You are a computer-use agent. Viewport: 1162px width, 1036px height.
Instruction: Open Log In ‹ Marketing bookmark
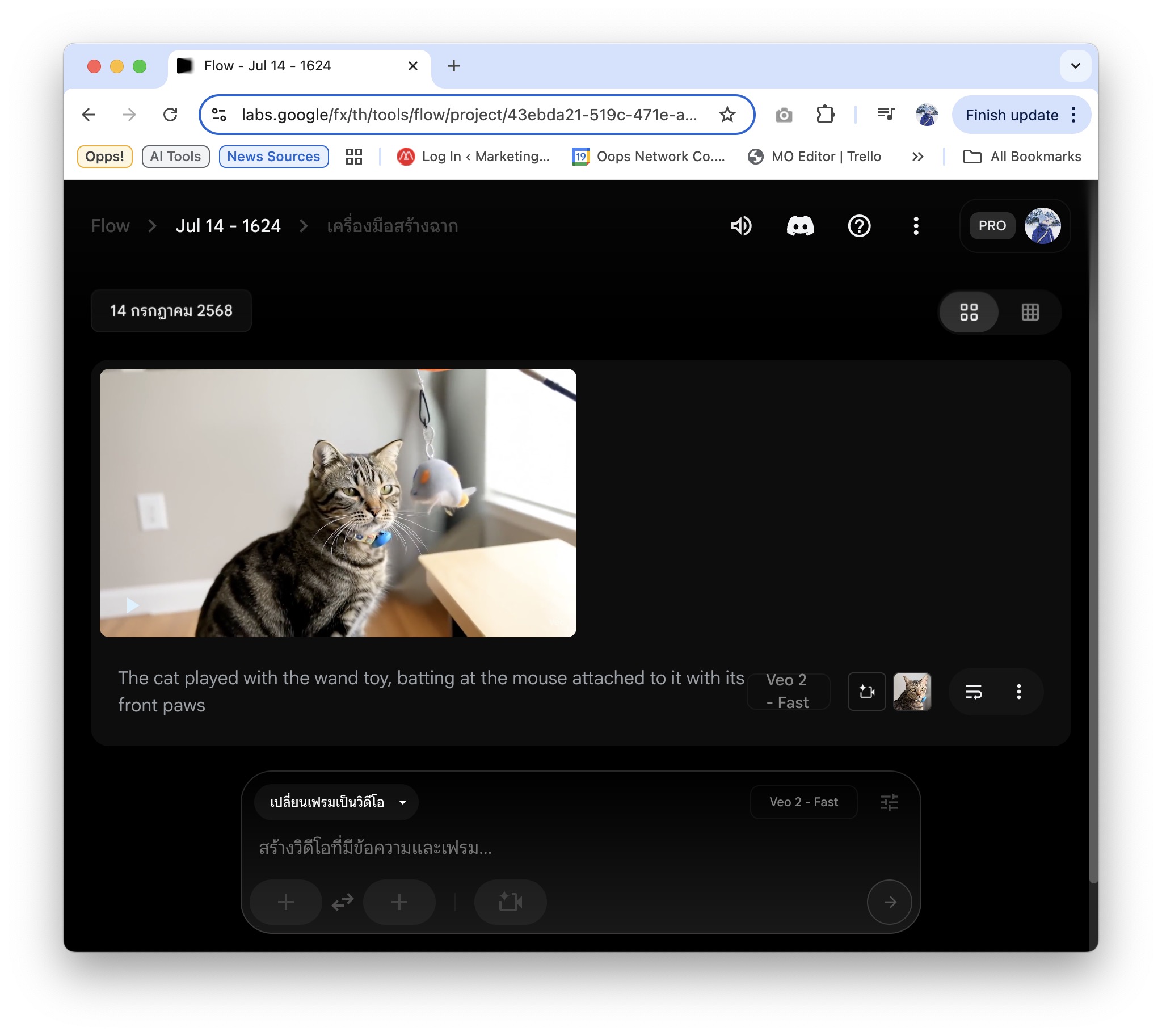coord(474,157)
